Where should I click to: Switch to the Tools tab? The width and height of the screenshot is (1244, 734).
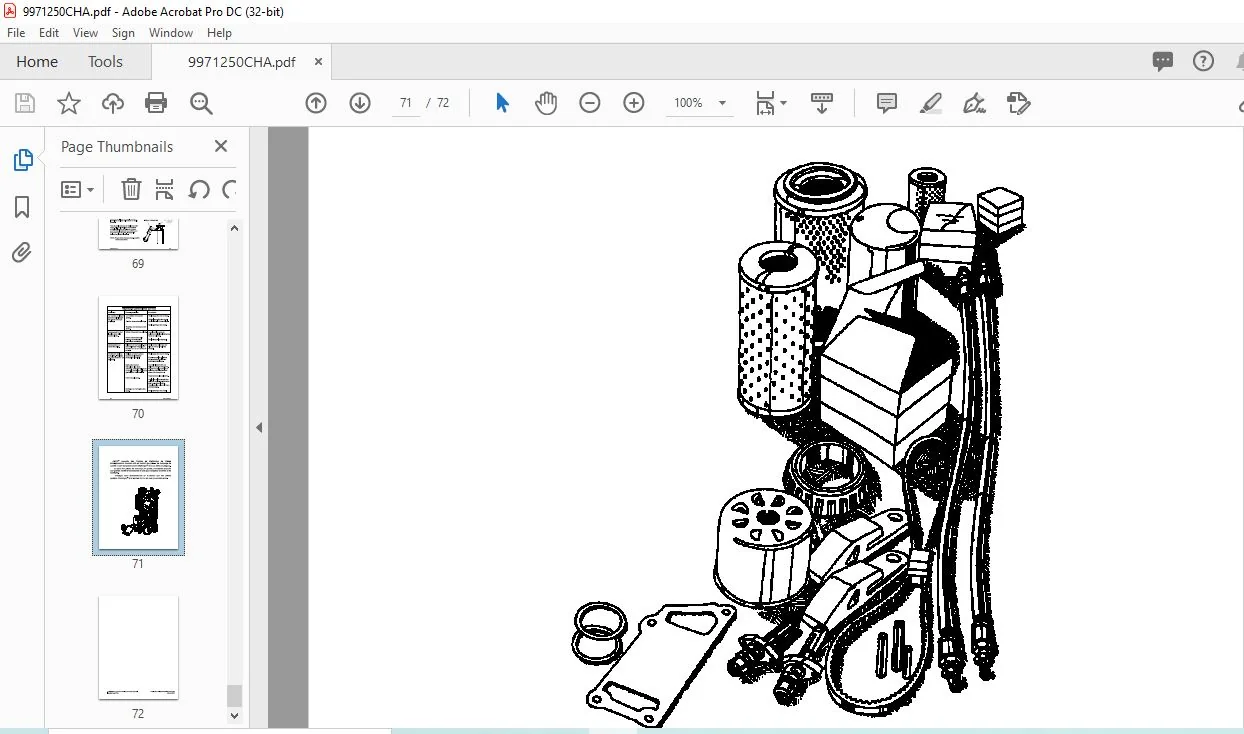pos(105,62)
